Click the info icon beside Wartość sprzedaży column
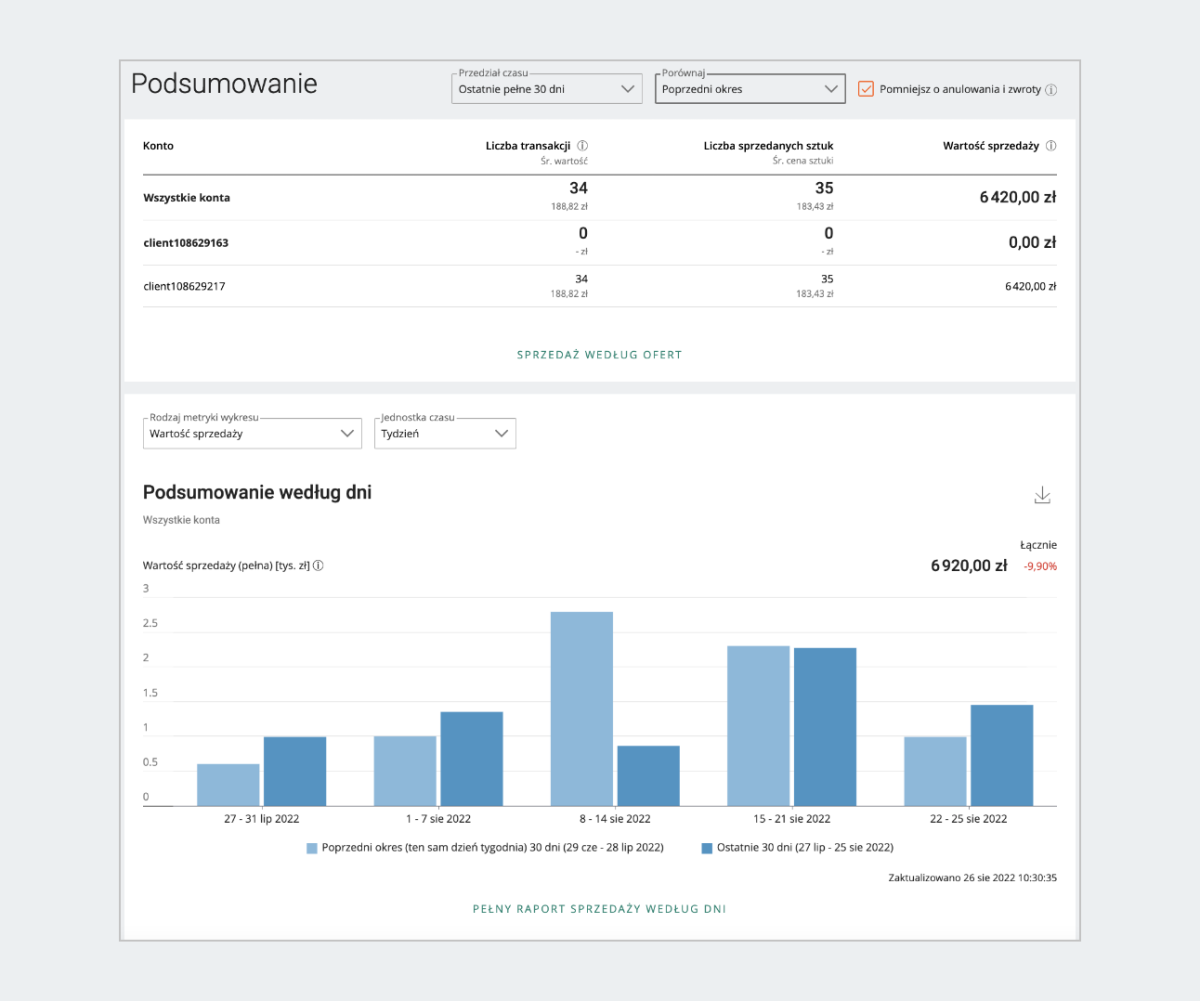The height and width of the screenshot is (1001, 1200). coord(1050,145)
